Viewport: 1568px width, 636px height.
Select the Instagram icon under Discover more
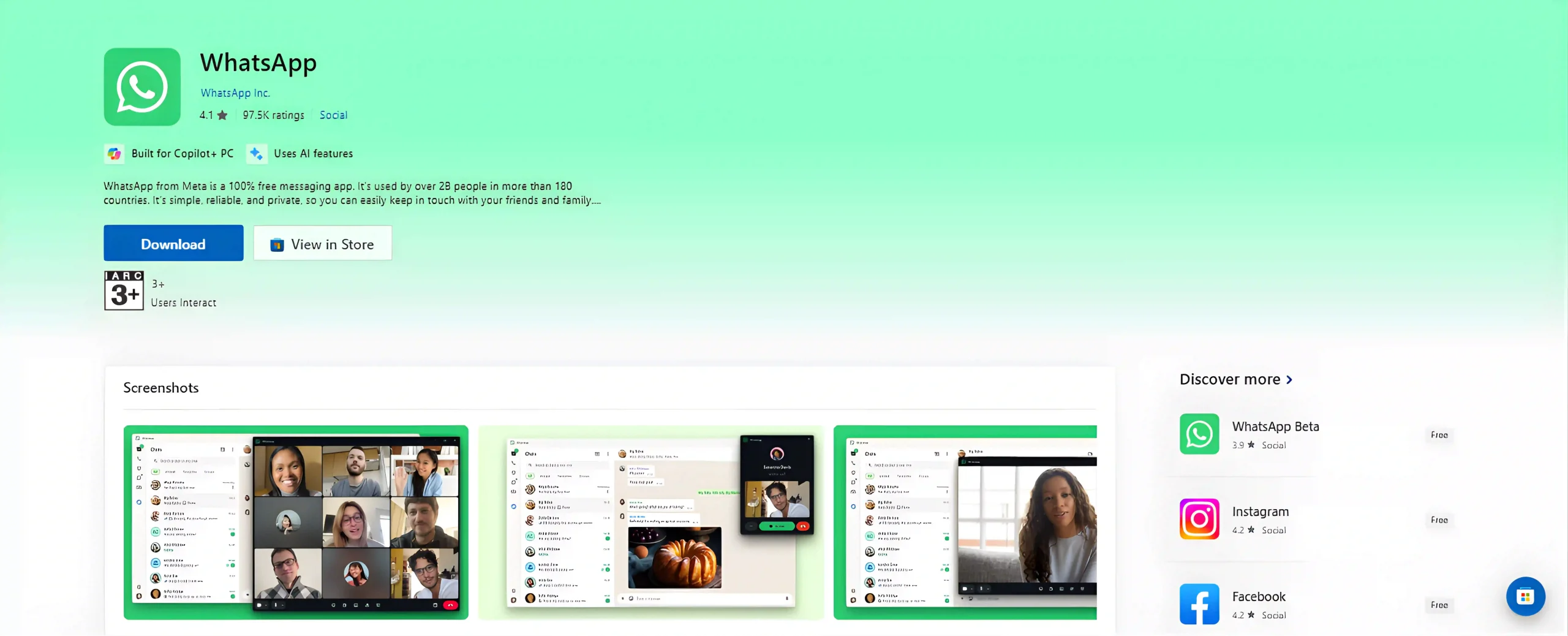point(1200,519)
